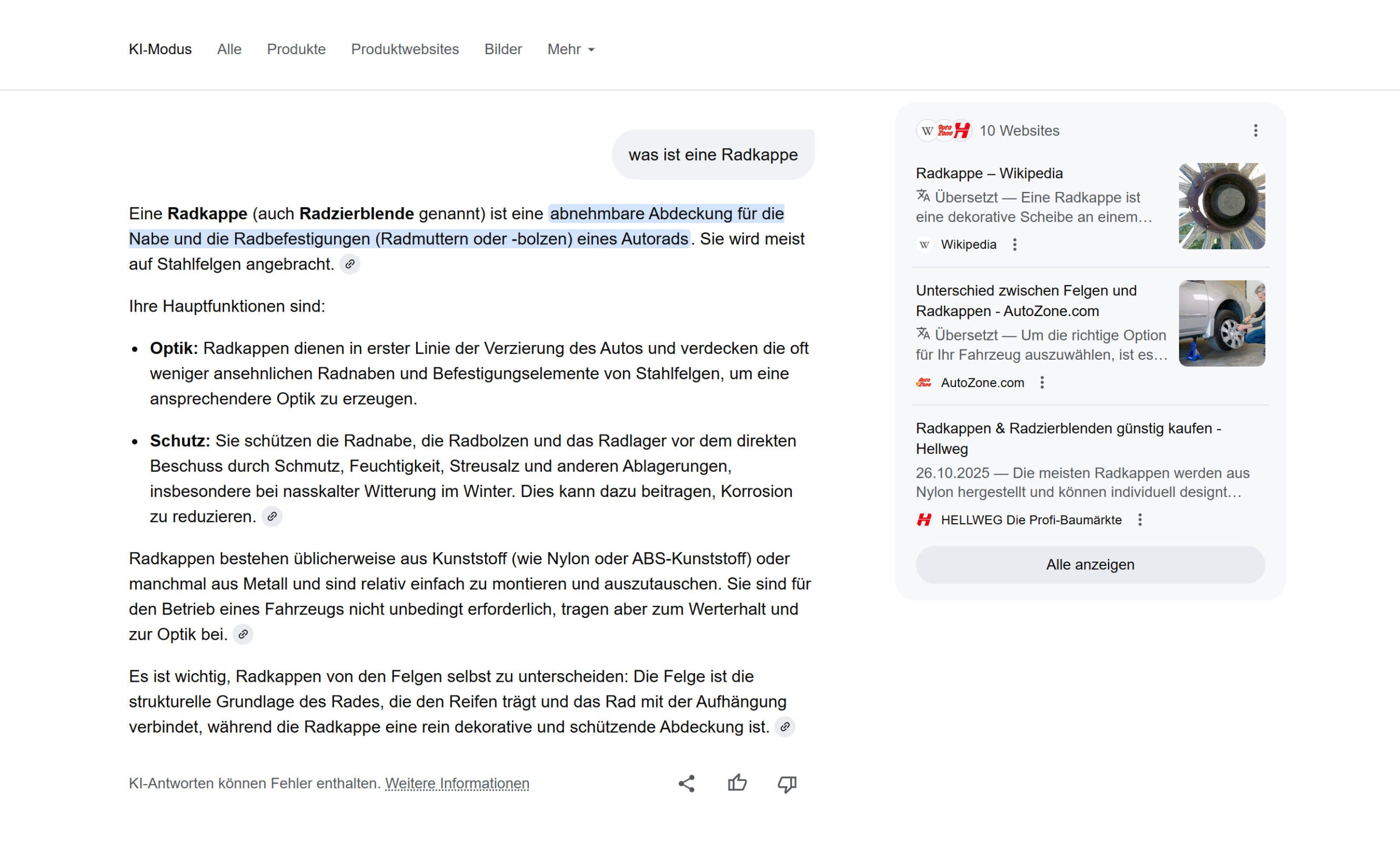Screen dimensions: 1400x853
Task: Expand the Mehr dropdown
Action: point(570,49)
